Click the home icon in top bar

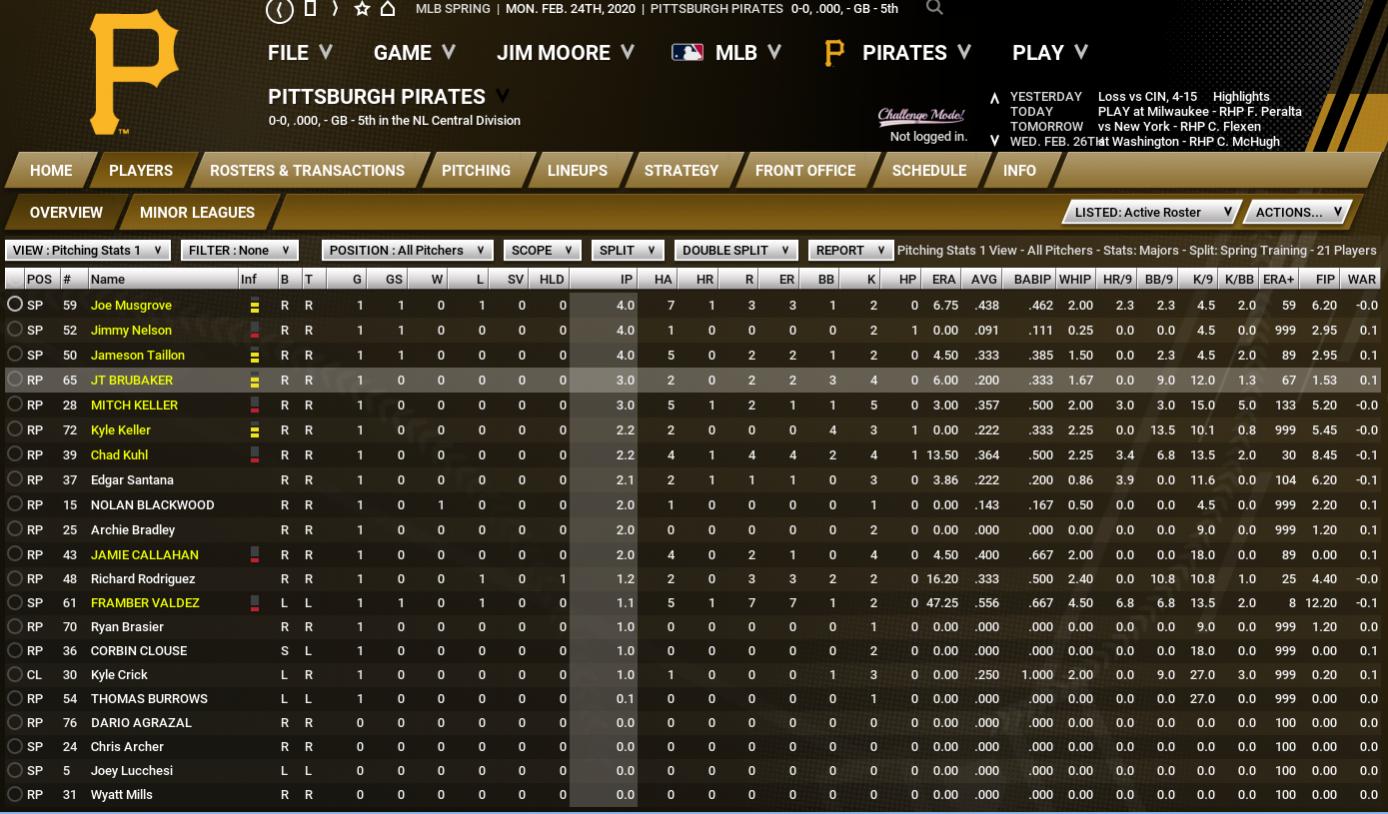click(387, 9)
